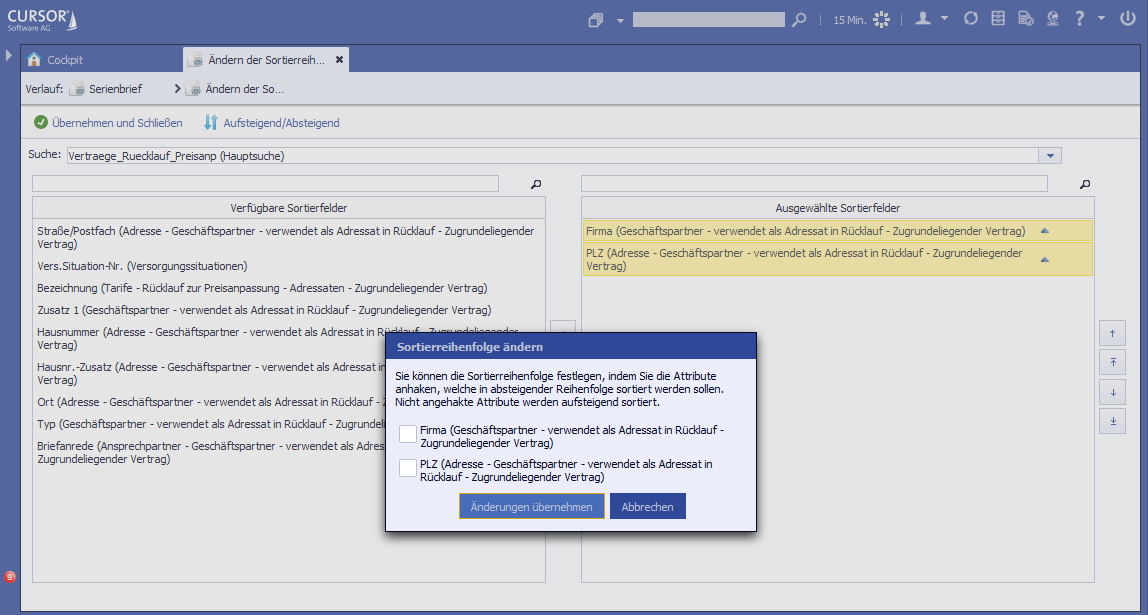Check the PLZ descending sort checkbox
Image resolution: width=1148 pixels, height=615 pixels.
[x=408, y=468]
